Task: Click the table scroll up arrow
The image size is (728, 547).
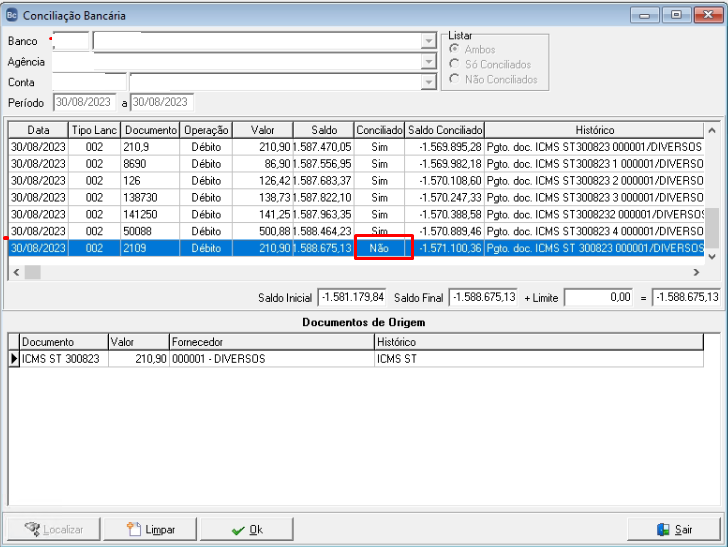Action: 712,130
